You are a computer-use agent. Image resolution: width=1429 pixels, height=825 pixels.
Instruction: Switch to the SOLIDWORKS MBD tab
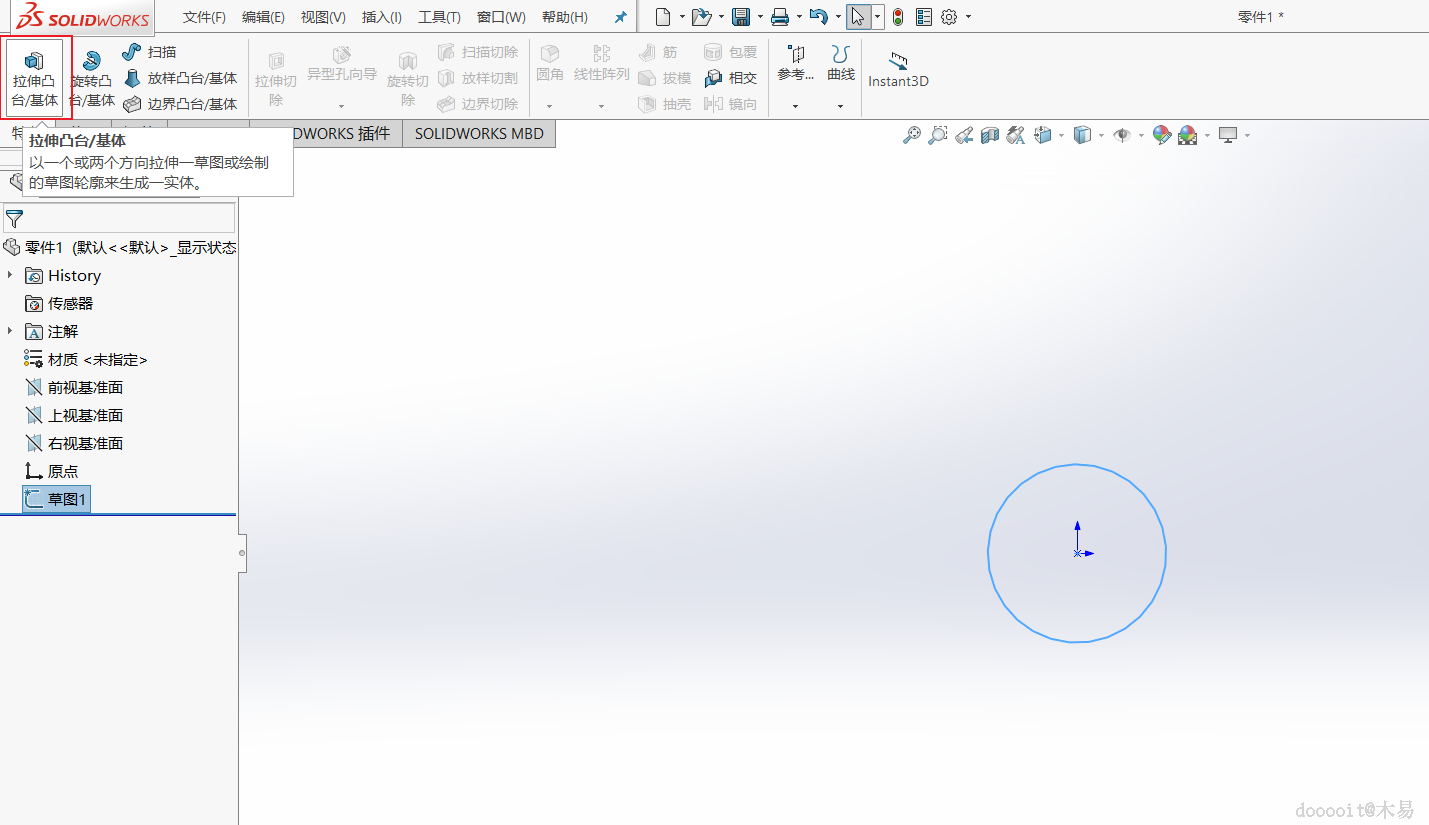tap(479, 134)
